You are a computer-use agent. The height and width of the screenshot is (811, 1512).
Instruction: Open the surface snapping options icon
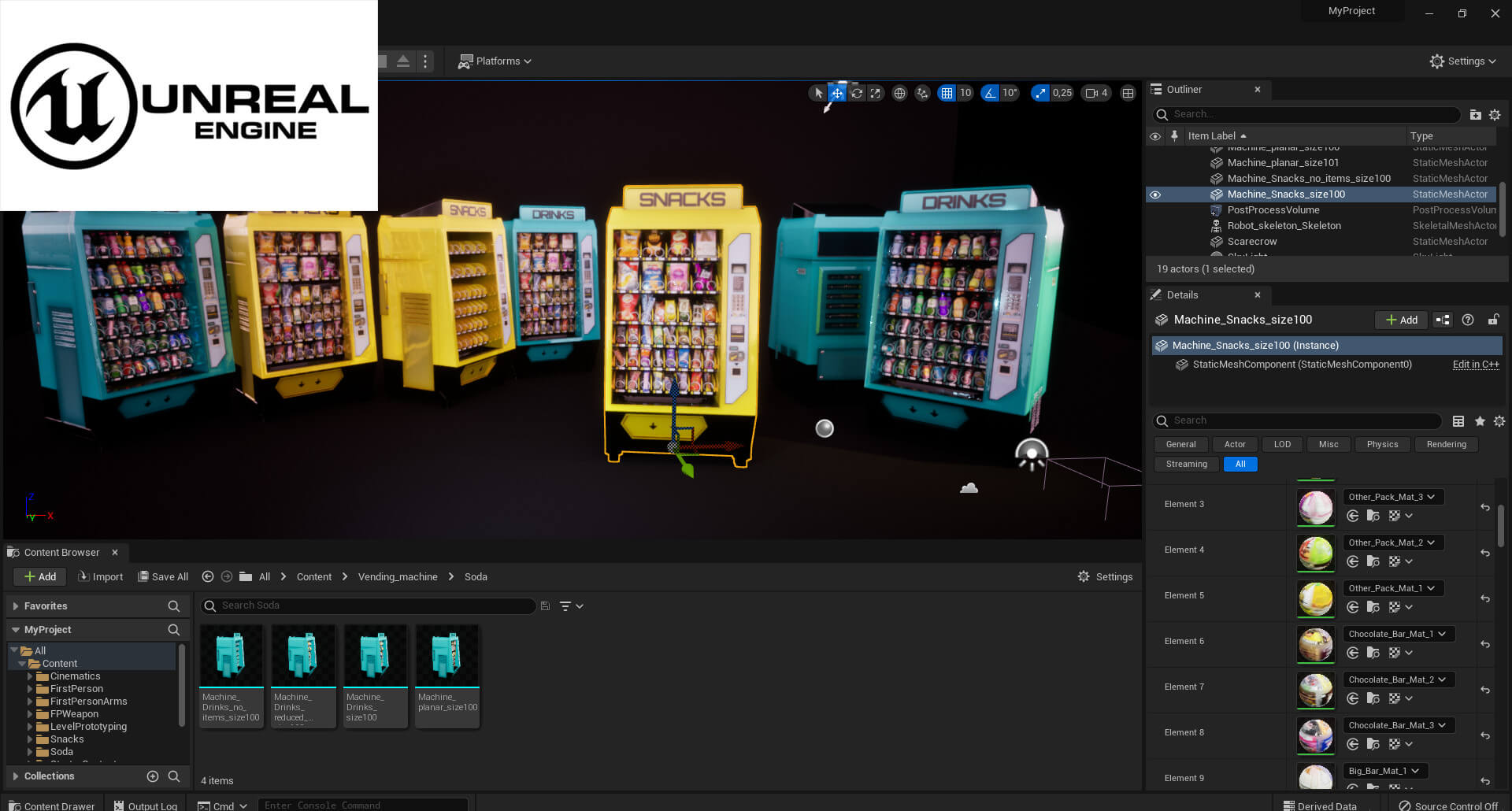[922, 93]
